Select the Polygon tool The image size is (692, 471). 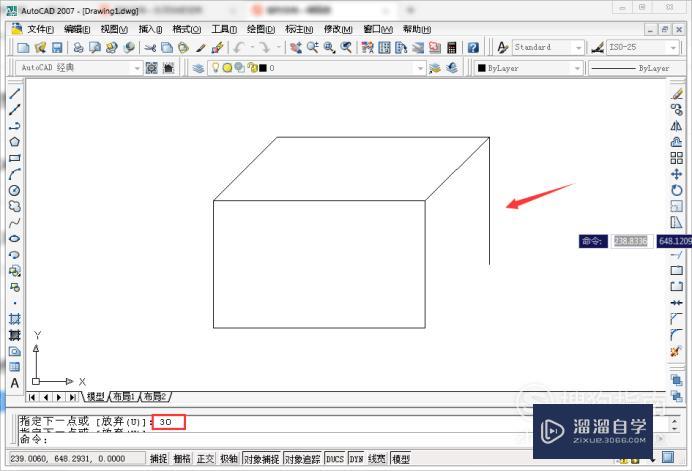15,142
